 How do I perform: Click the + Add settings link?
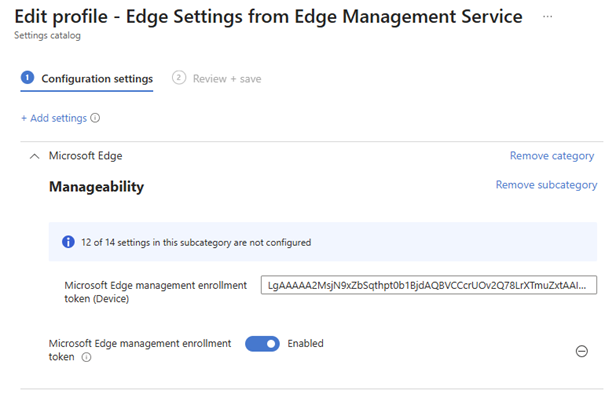[x=53, y=118]
